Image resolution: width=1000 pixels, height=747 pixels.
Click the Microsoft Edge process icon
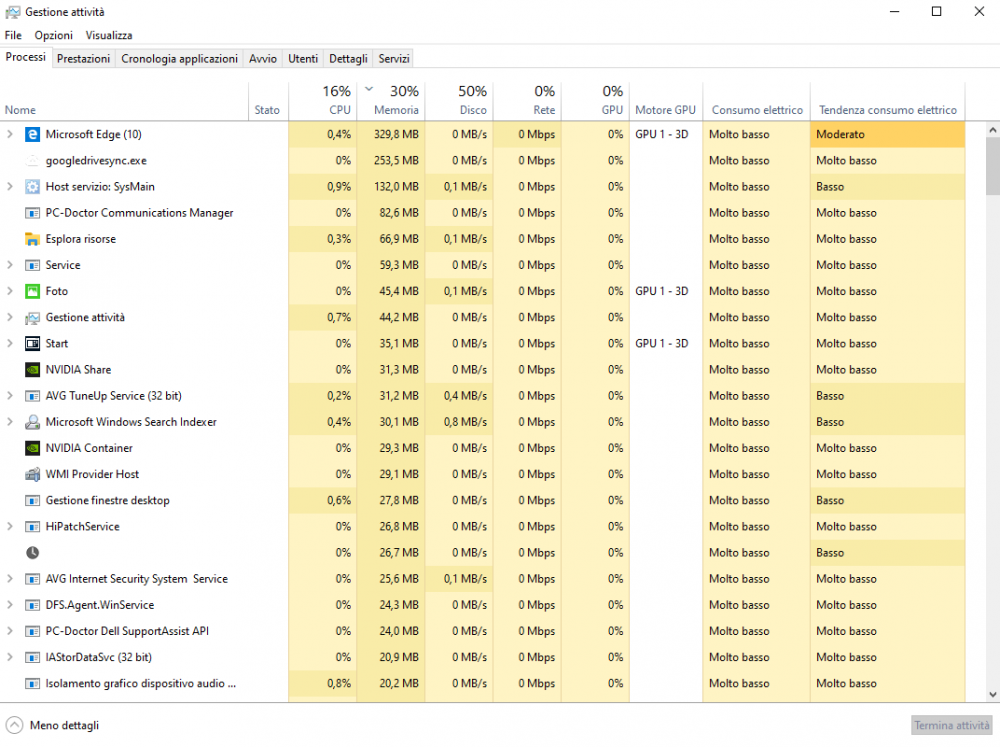32,135
